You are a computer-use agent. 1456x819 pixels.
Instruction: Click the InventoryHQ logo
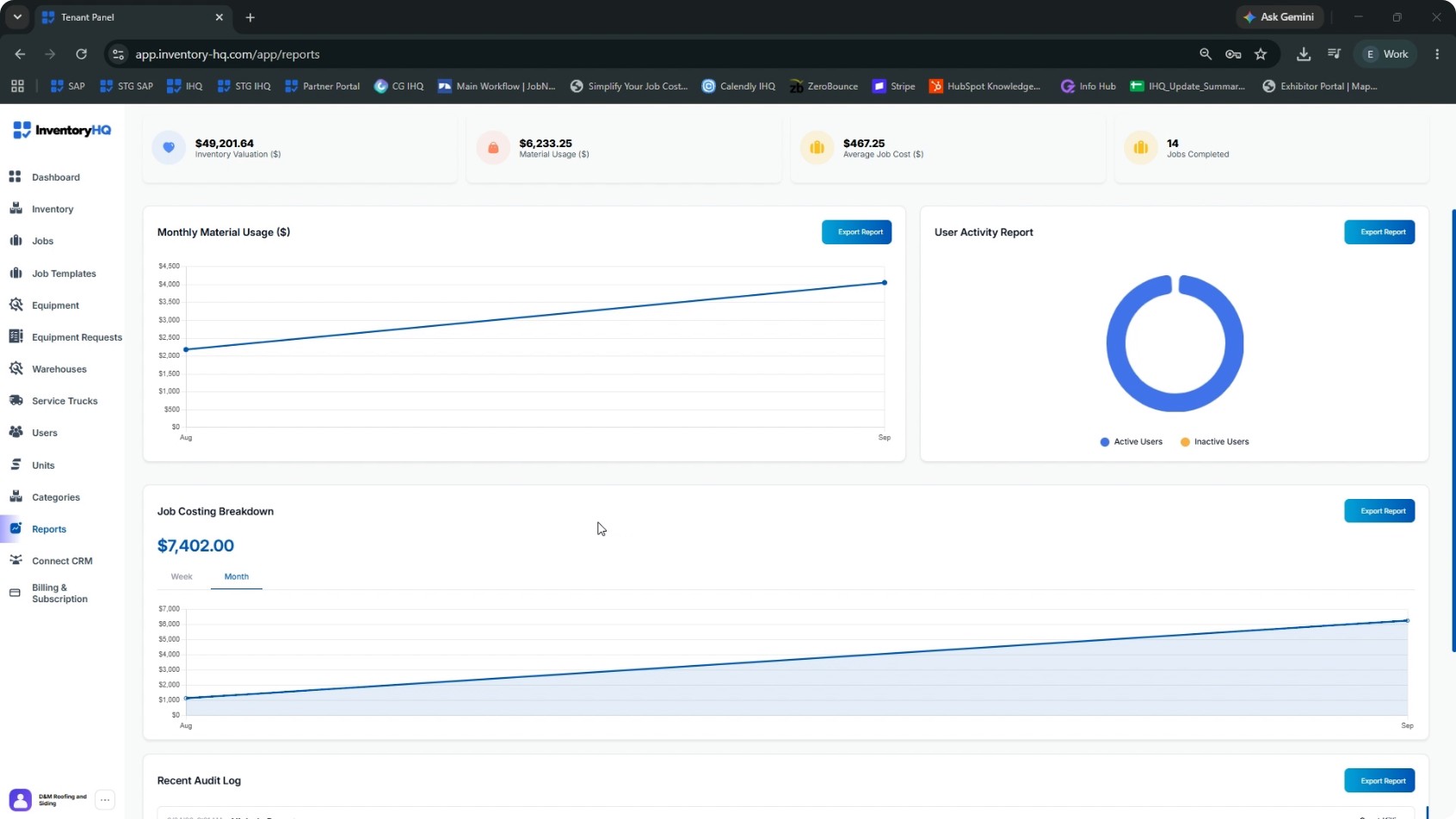pyautogui.click(x=62, y=130)
